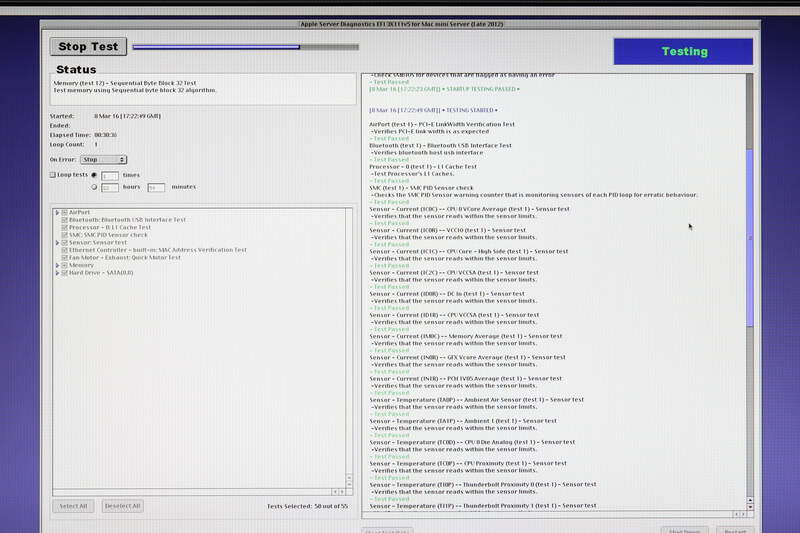Expand the AirPort test group

[57, 212]
